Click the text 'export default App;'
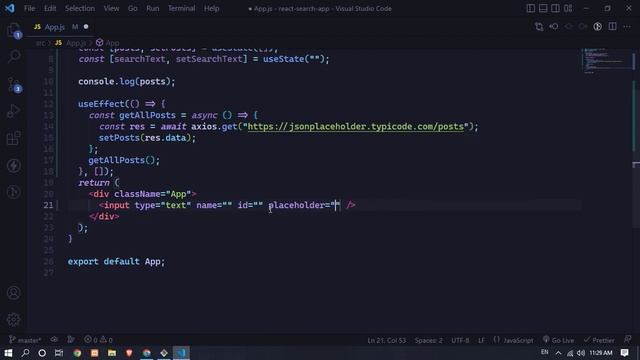640x360 pixels. 116,261
